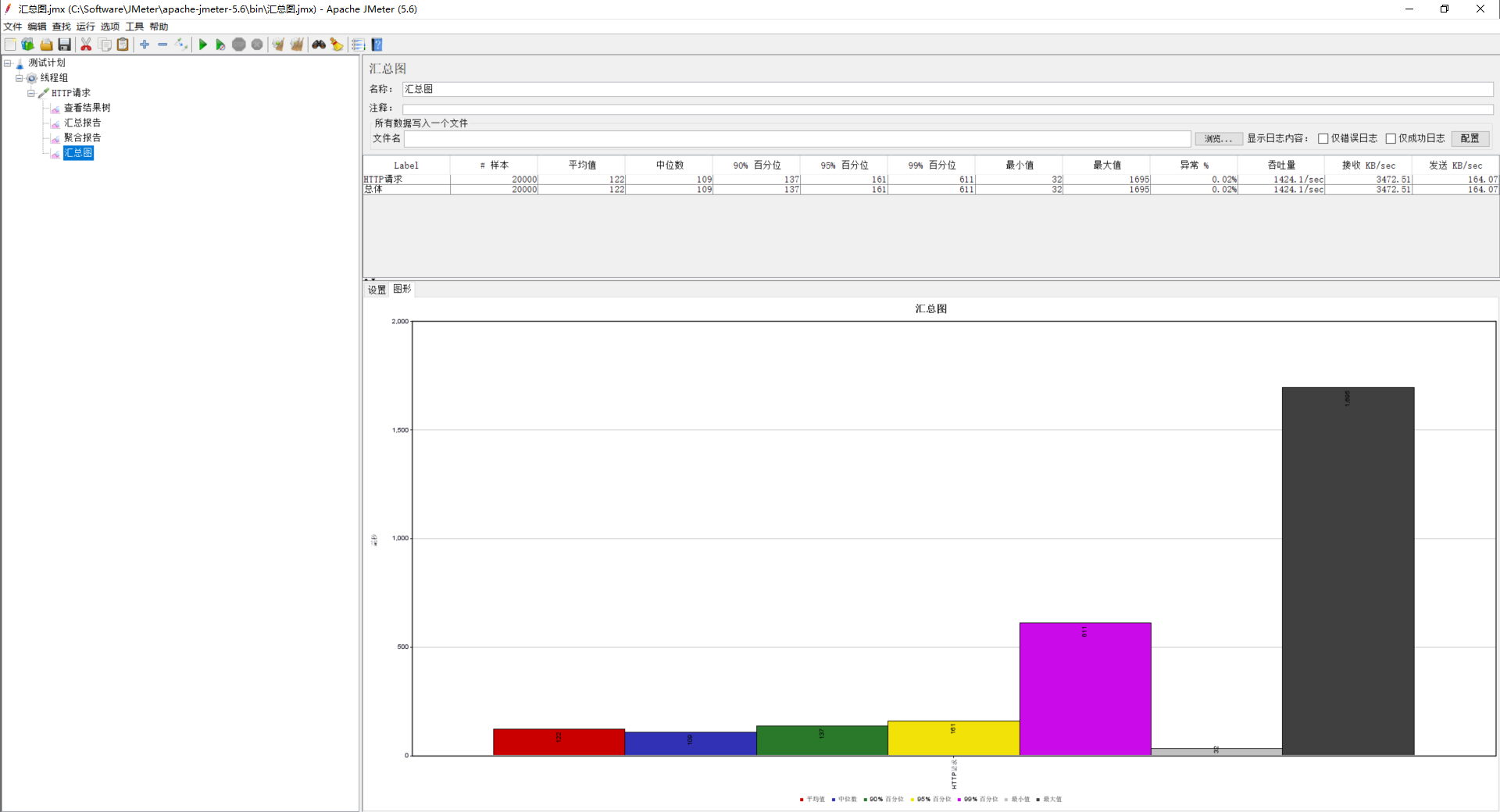Click the 浏览... button
The width and height of the screenshot is (1500, 812).
click(x=1218, y=139)
